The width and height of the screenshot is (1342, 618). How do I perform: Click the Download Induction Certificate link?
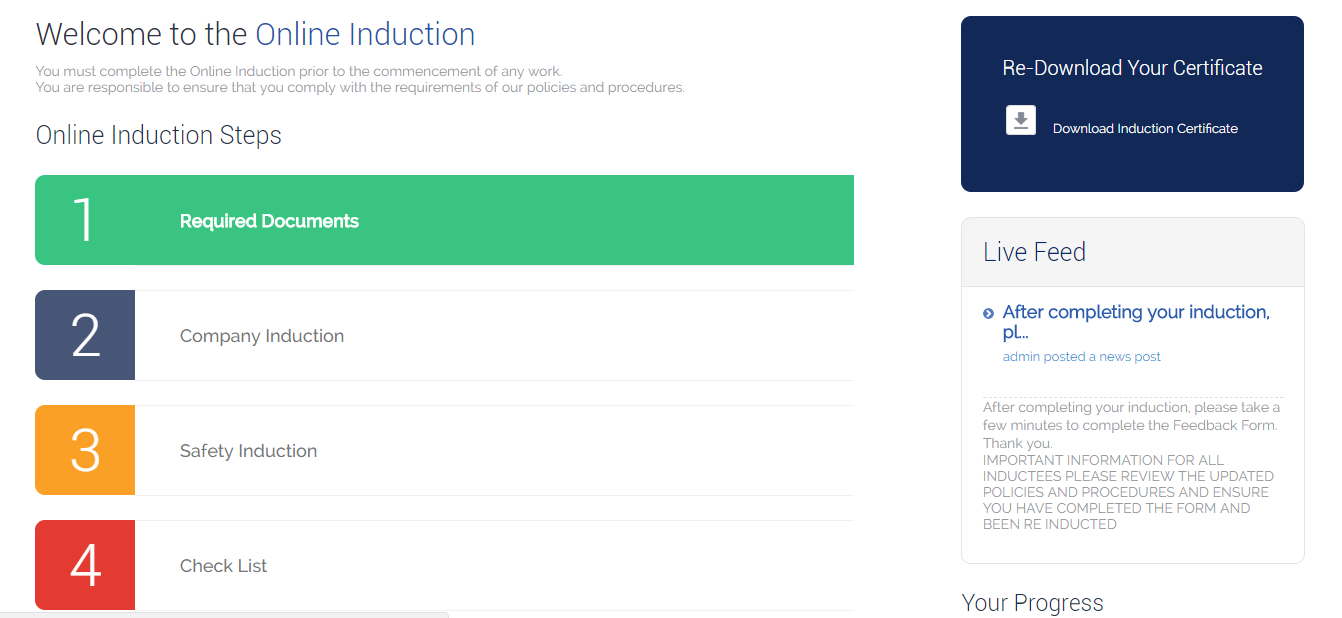[x=1145, y=128]
